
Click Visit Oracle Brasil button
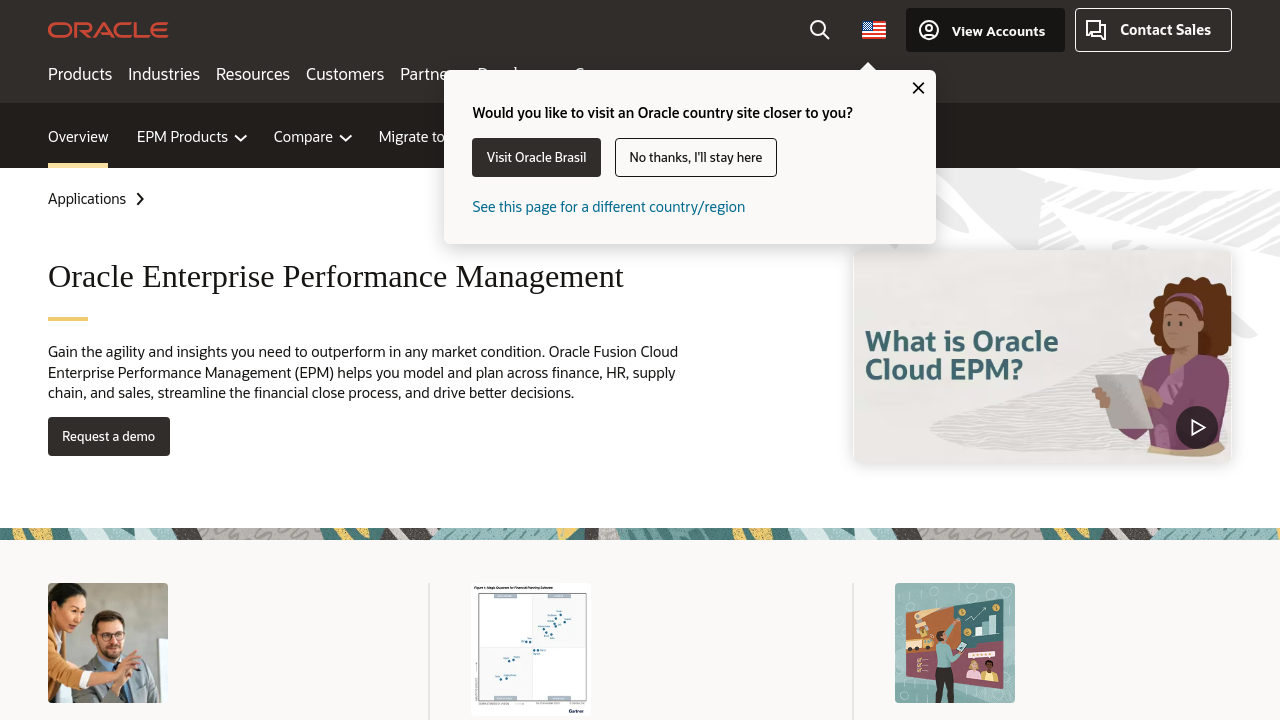click(x=536, y=157)
